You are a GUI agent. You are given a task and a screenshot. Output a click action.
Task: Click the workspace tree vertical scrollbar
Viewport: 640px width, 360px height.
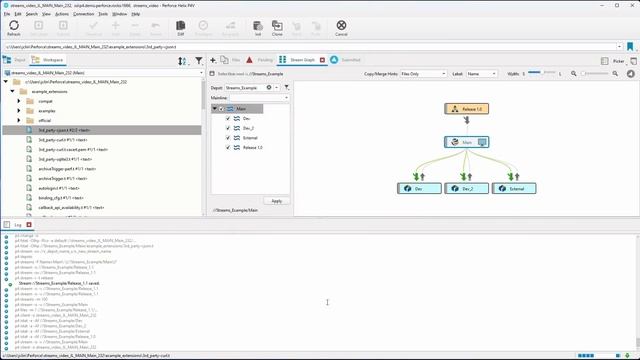(203, 147)
